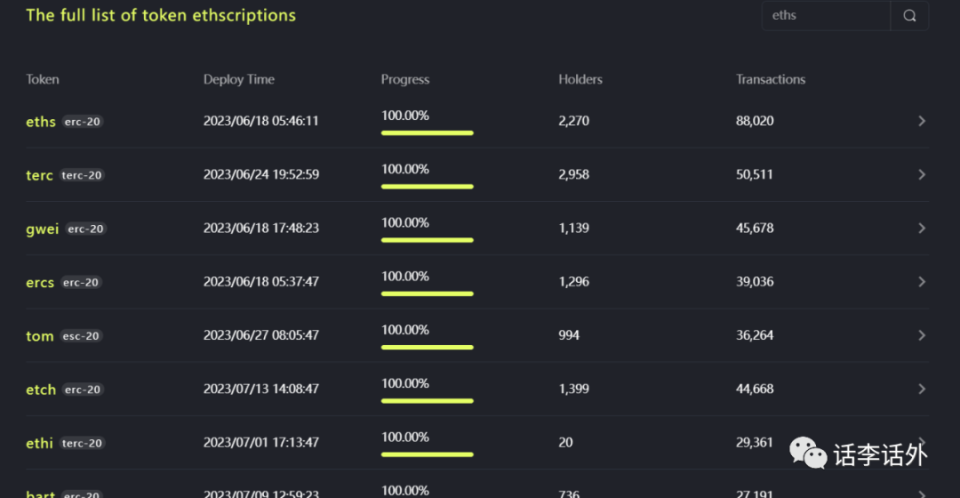Click the Deploy Time column header

click(x=239, y=80)
